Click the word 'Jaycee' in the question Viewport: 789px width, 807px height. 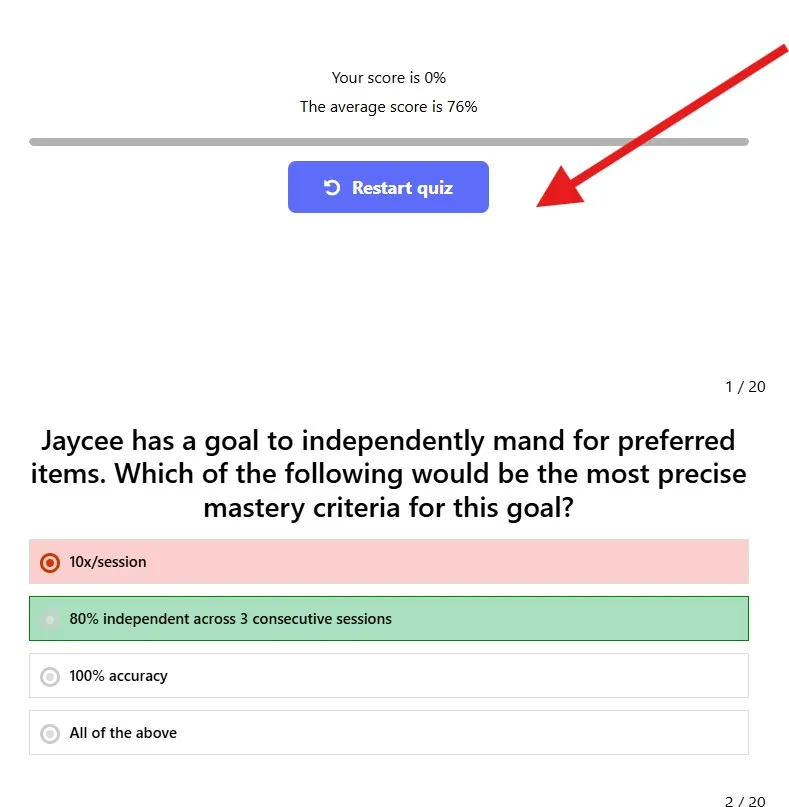click(82, 442)
